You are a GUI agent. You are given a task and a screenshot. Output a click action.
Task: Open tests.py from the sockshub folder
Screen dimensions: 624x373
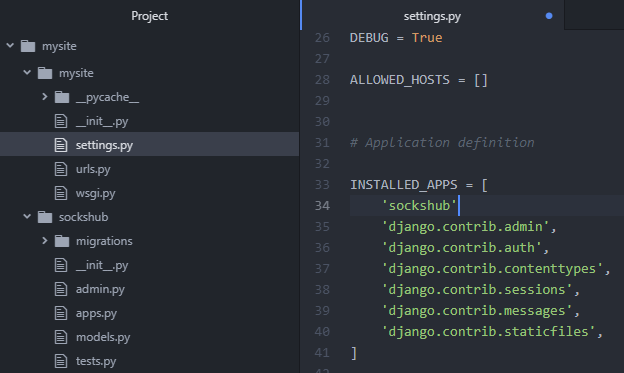96,361
